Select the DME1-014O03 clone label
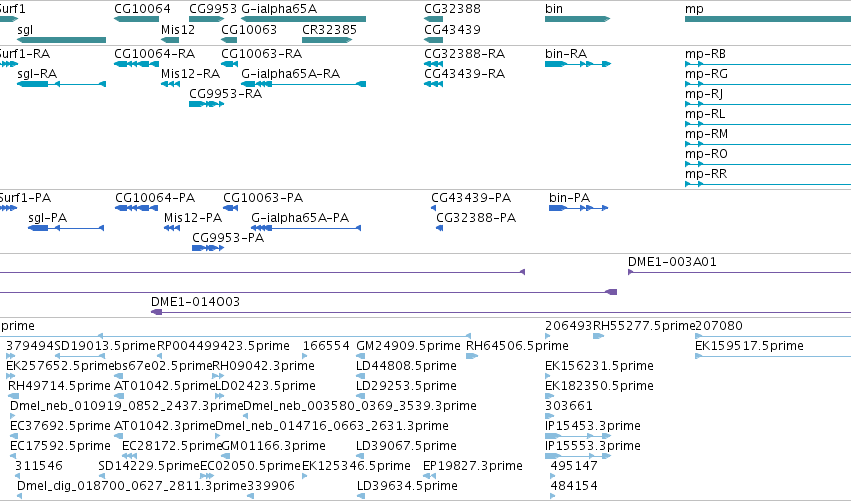Image resolution: width=851 pixels, height=501 pixels. point(195,302)
